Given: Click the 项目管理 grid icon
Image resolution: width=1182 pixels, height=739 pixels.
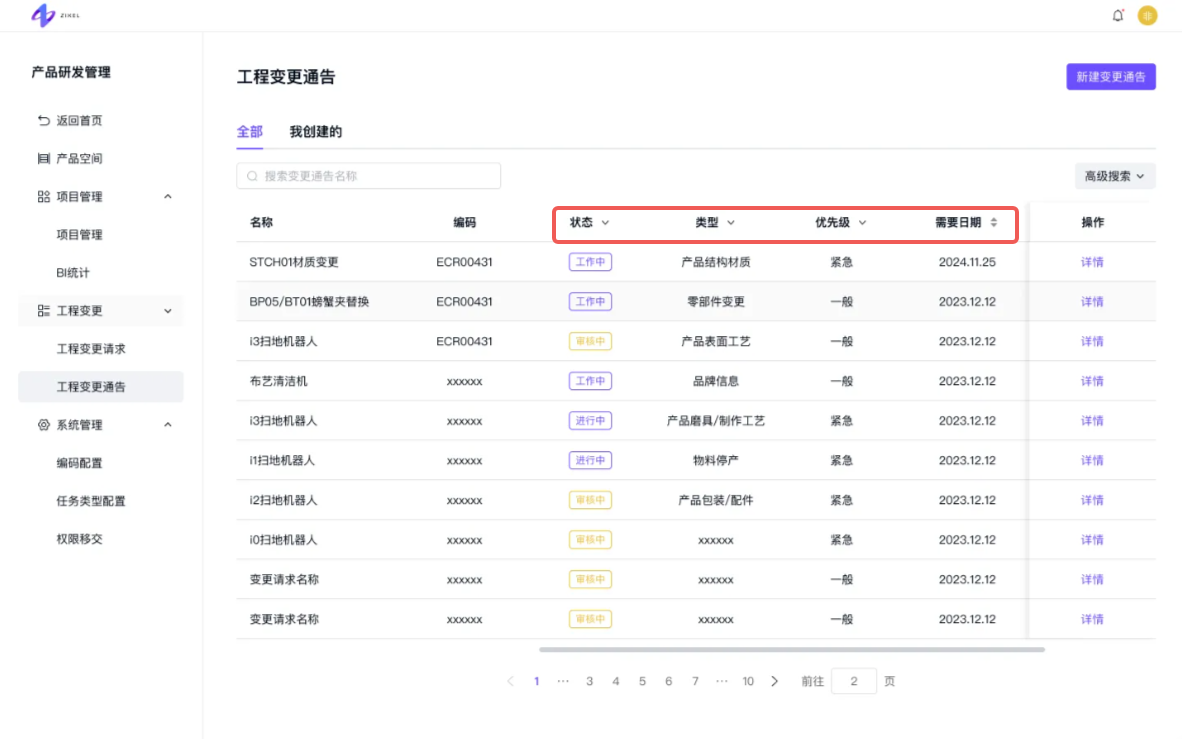Looking at the screenshot, I should tap(44, 197).
